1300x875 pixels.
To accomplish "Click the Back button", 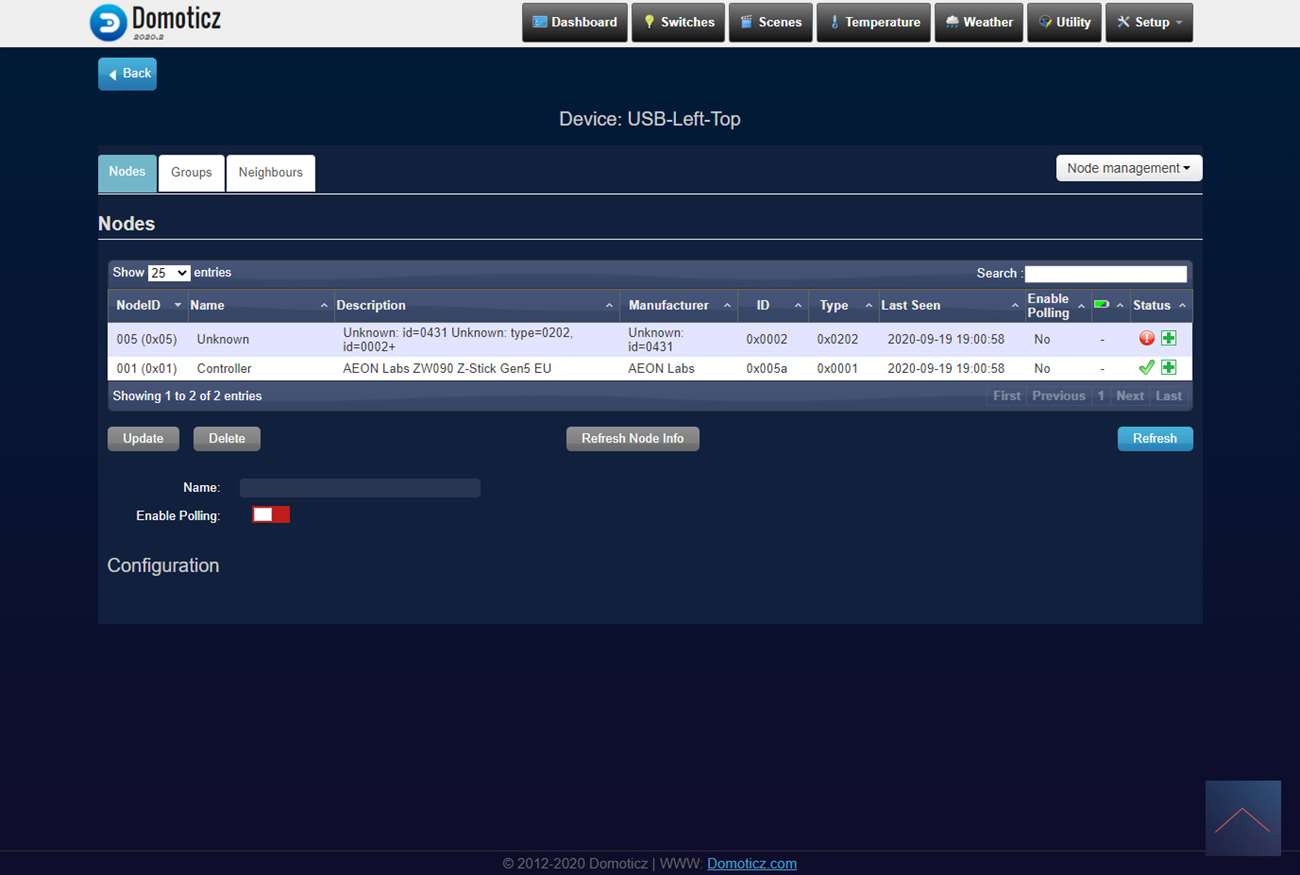I will coord(127,74).
